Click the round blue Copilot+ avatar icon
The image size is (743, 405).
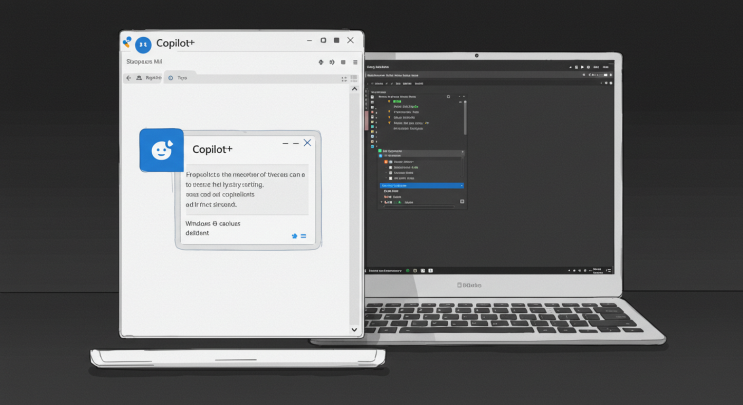(143, 45)
